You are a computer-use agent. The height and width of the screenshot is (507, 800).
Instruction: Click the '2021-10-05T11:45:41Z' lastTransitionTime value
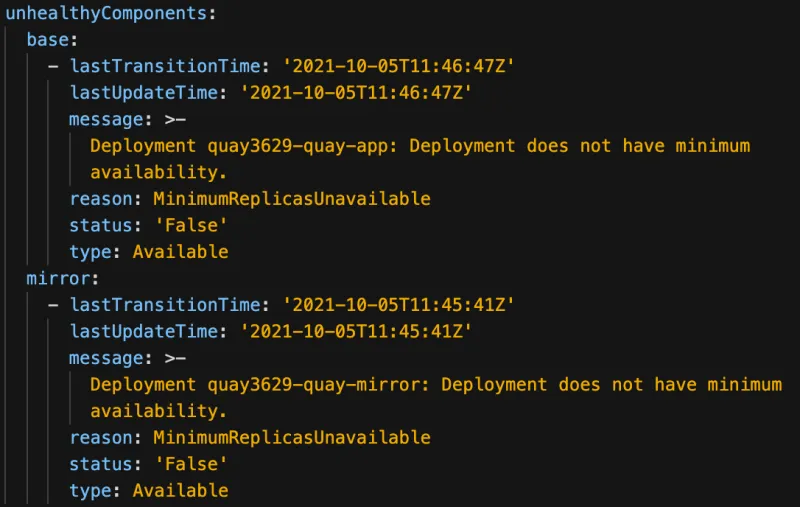(399, 304)
